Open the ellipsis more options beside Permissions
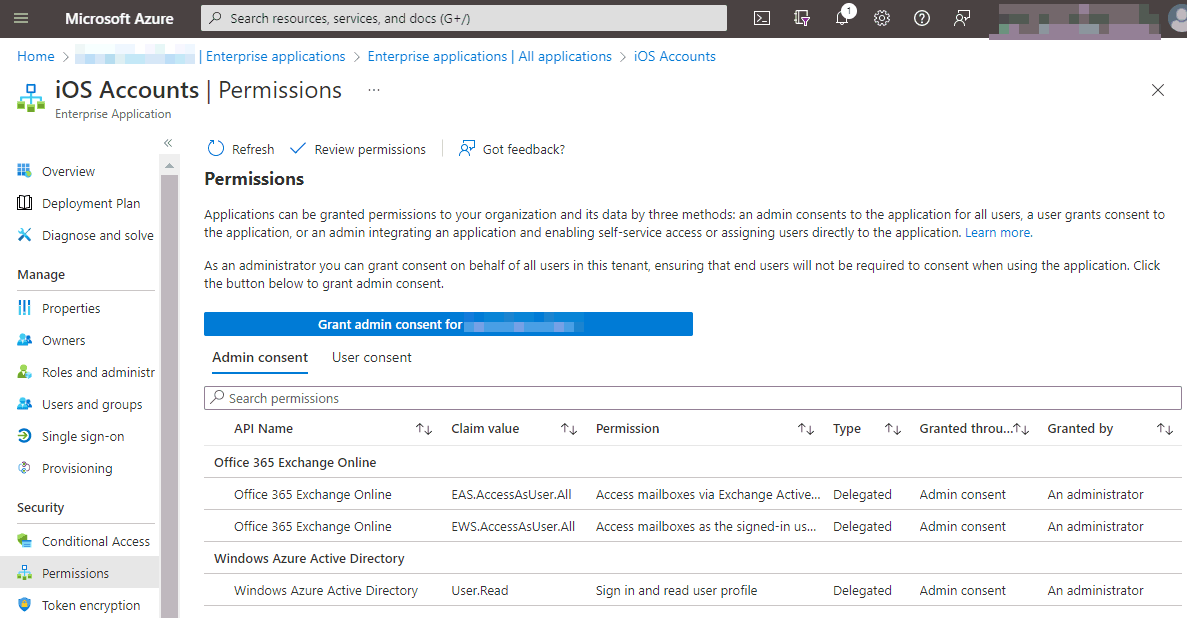The height and width of the screenshot is (618, 1187). (374, 90)
